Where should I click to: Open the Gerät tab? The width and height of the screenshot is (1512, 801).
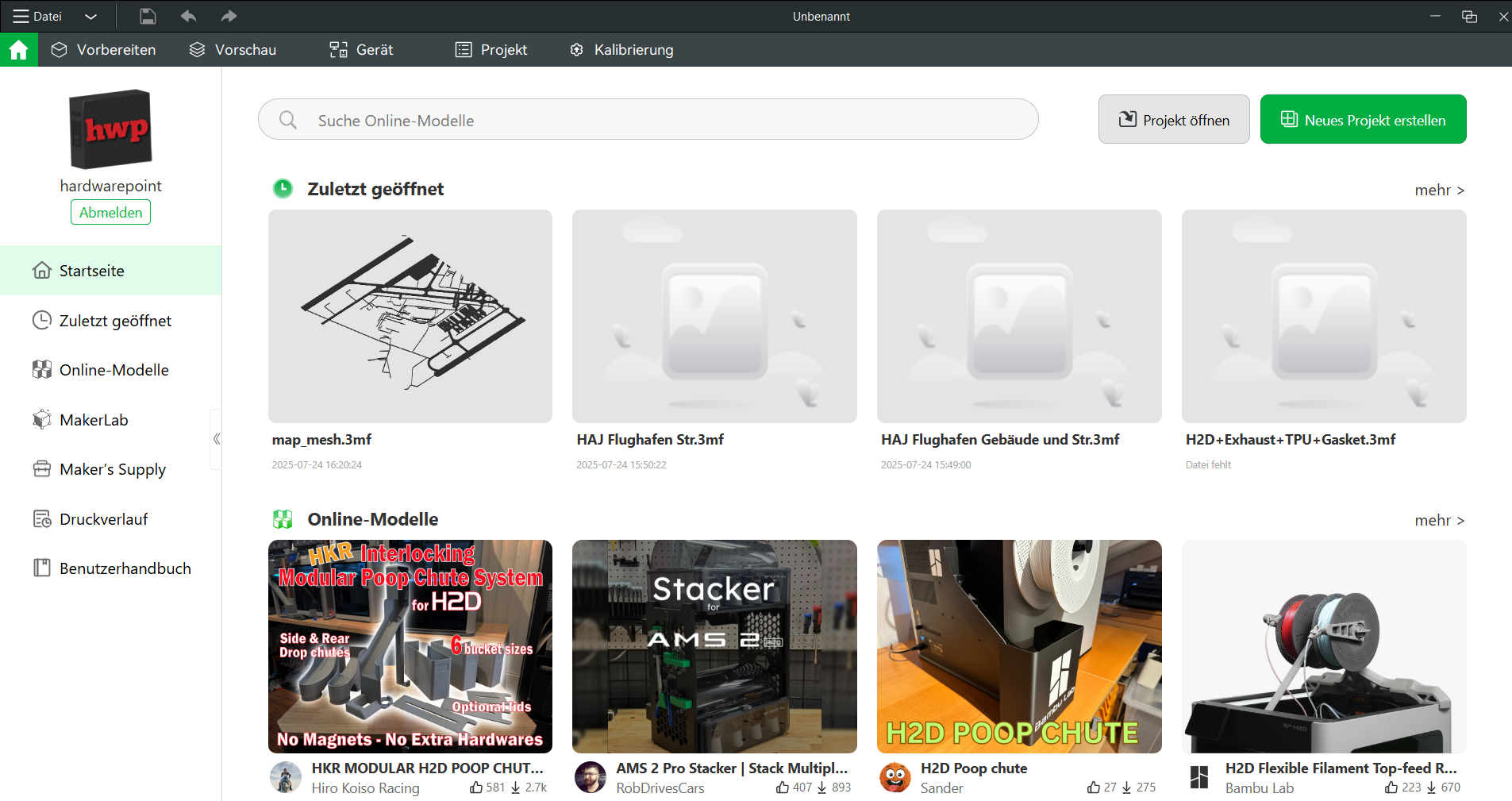coord(361,50)
